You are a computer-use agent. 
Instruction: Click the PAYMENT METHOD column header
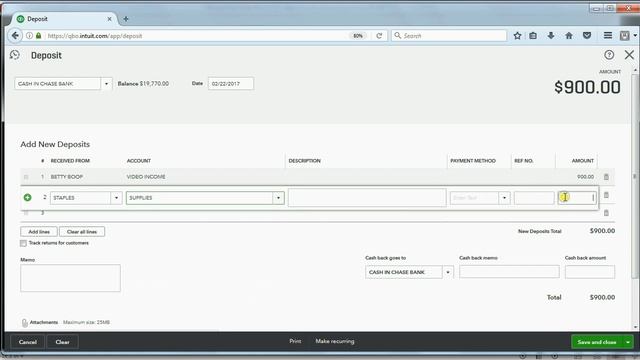473,161
